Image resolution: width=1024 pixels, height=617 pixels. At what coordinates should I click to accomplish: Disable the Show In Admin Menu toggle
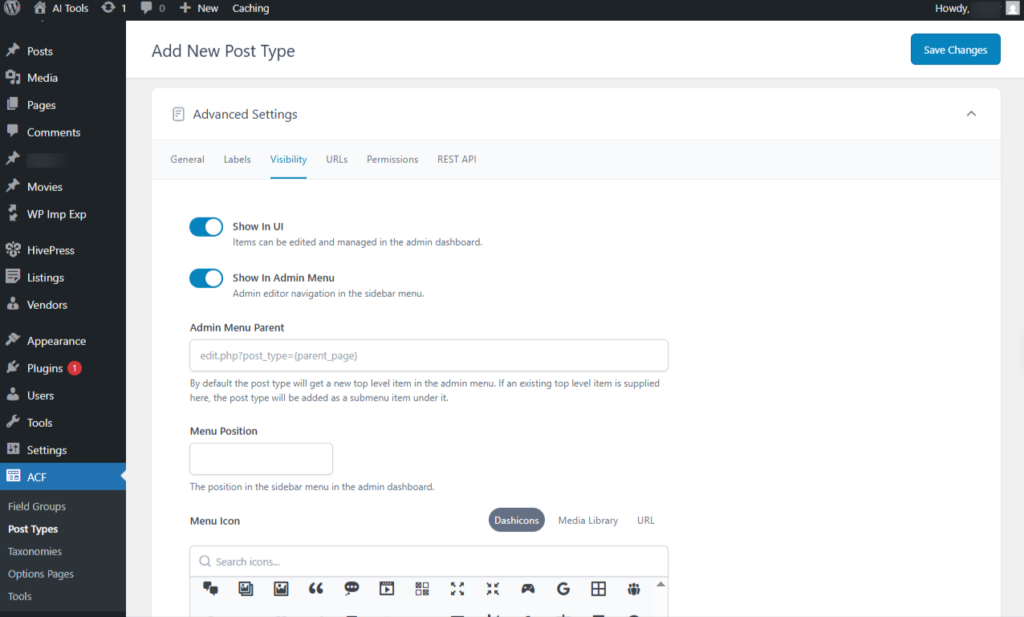(206, 278)
